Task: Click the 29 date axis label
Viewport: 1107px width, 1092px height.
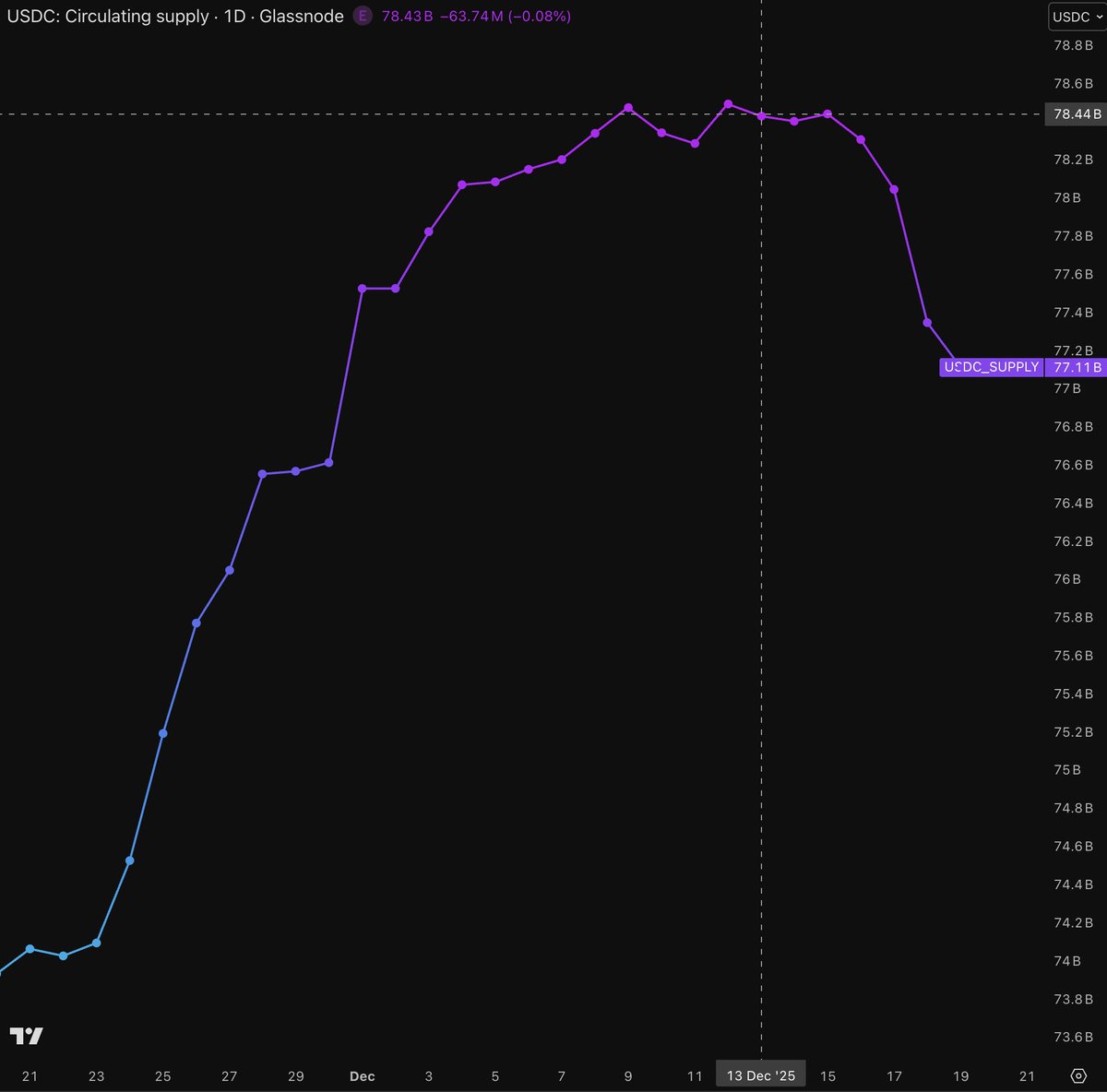Action: coord(295,1075)
